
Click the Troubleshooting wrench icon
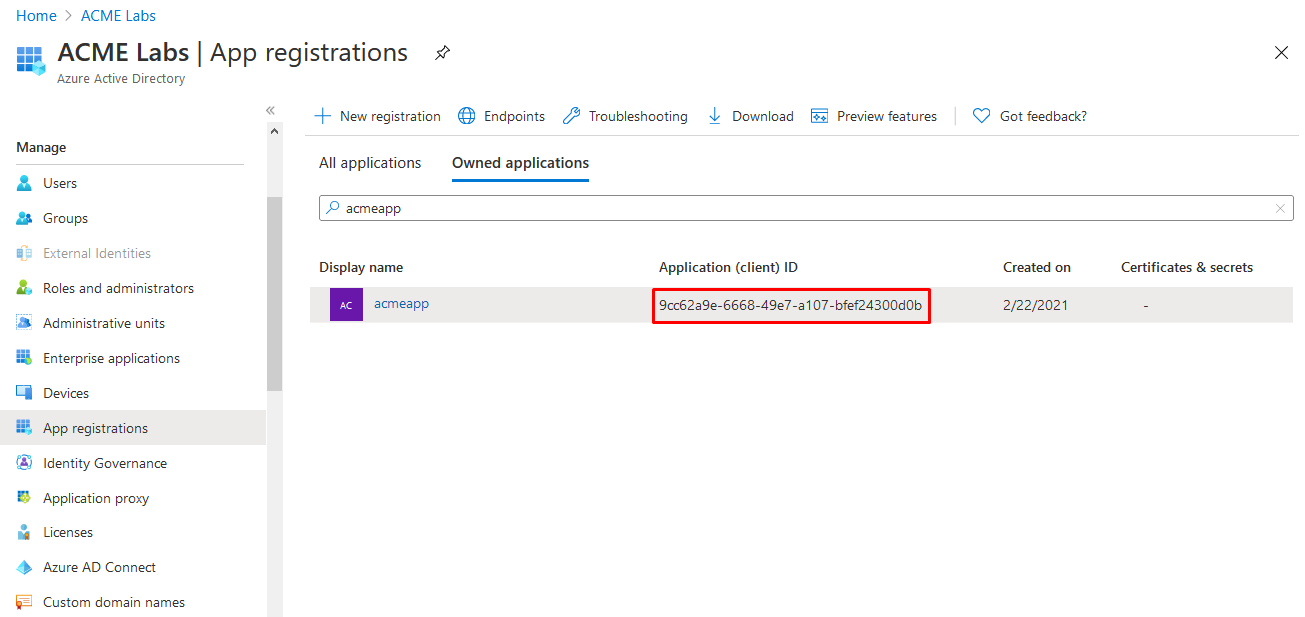pos(571,116)
